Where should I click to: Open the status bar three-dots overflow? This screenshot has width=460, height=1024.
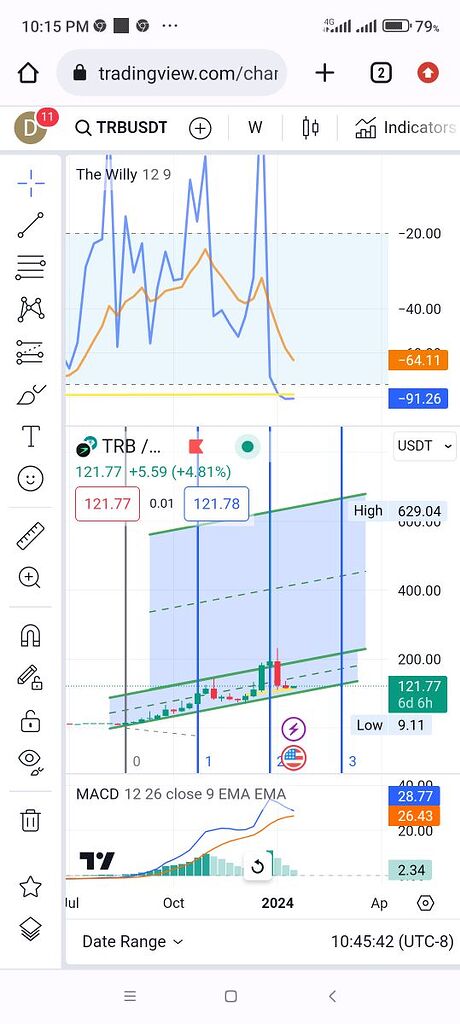tap(169, 26)
